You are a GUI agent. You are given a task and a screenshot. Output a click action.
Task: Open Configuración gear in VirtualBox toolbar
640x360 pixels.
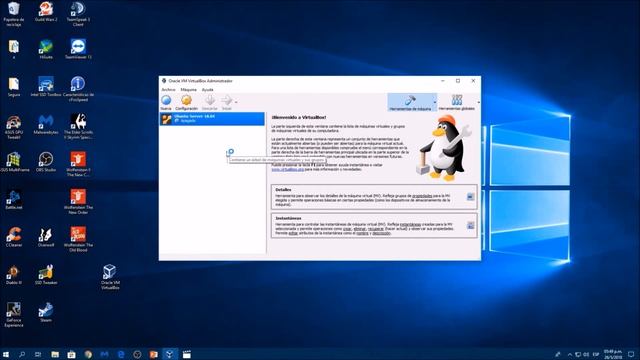coord(187,102)
